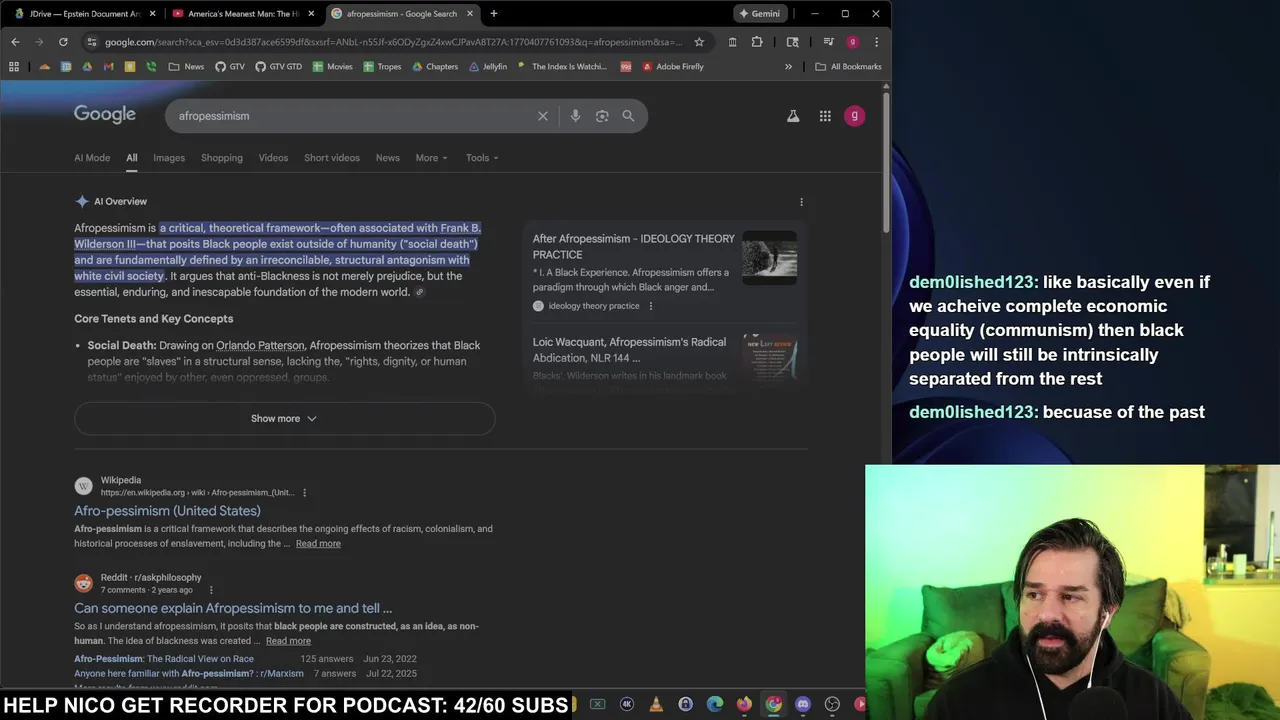Open the Tropes bookmark
The image size is (1280, 720).
coord(382,67)
